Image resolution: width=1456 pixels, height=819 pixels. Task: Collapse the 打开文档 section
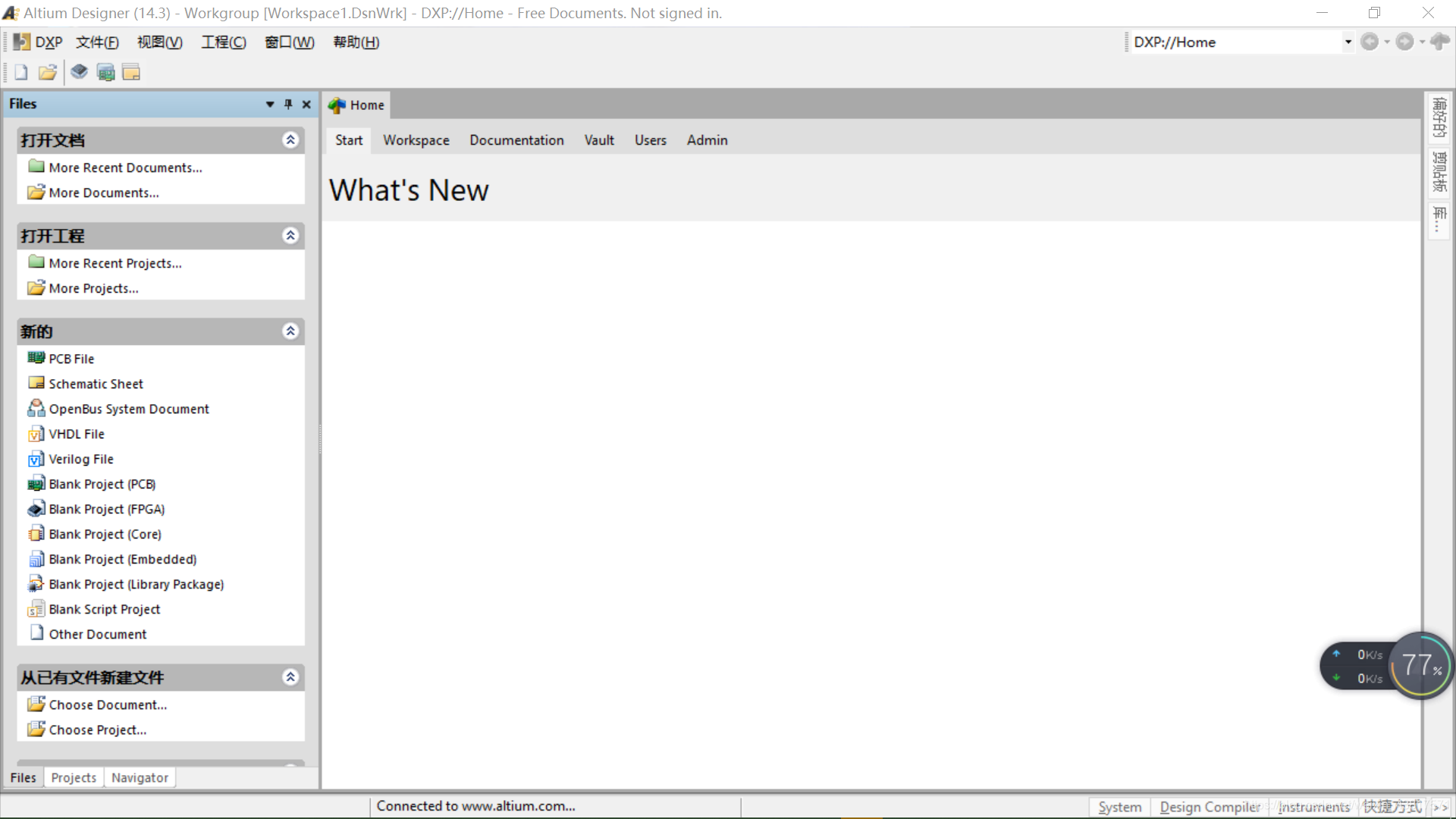pos(290,140)
